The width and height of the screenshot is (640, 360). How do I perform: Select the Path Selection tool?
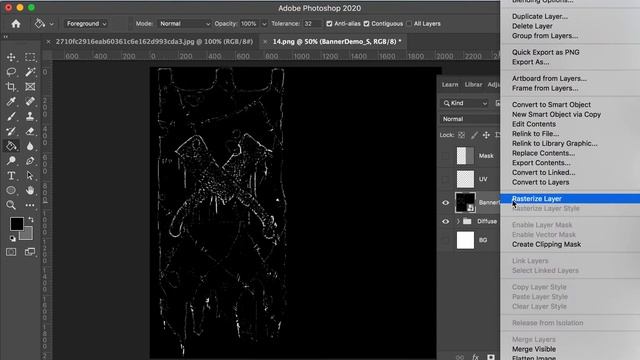pyautogui.click(x=30, y=176)
